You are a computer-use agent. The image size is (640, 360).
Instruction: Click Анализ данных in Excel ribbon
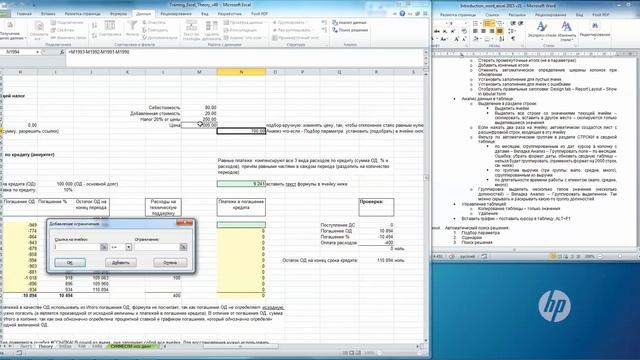(x=349, y=22)
